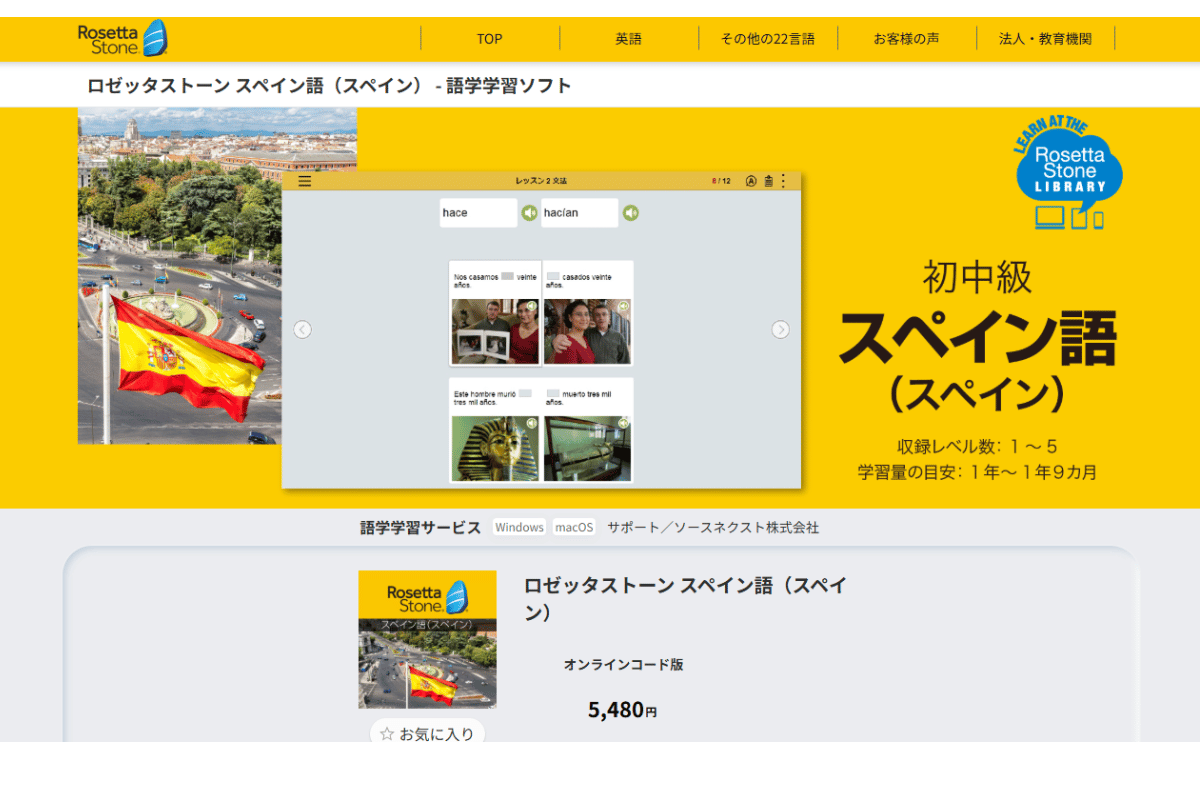The image size is (1200, 800).
Task: Open the lesson hamburger menu
Action: (x=304, y=181)
